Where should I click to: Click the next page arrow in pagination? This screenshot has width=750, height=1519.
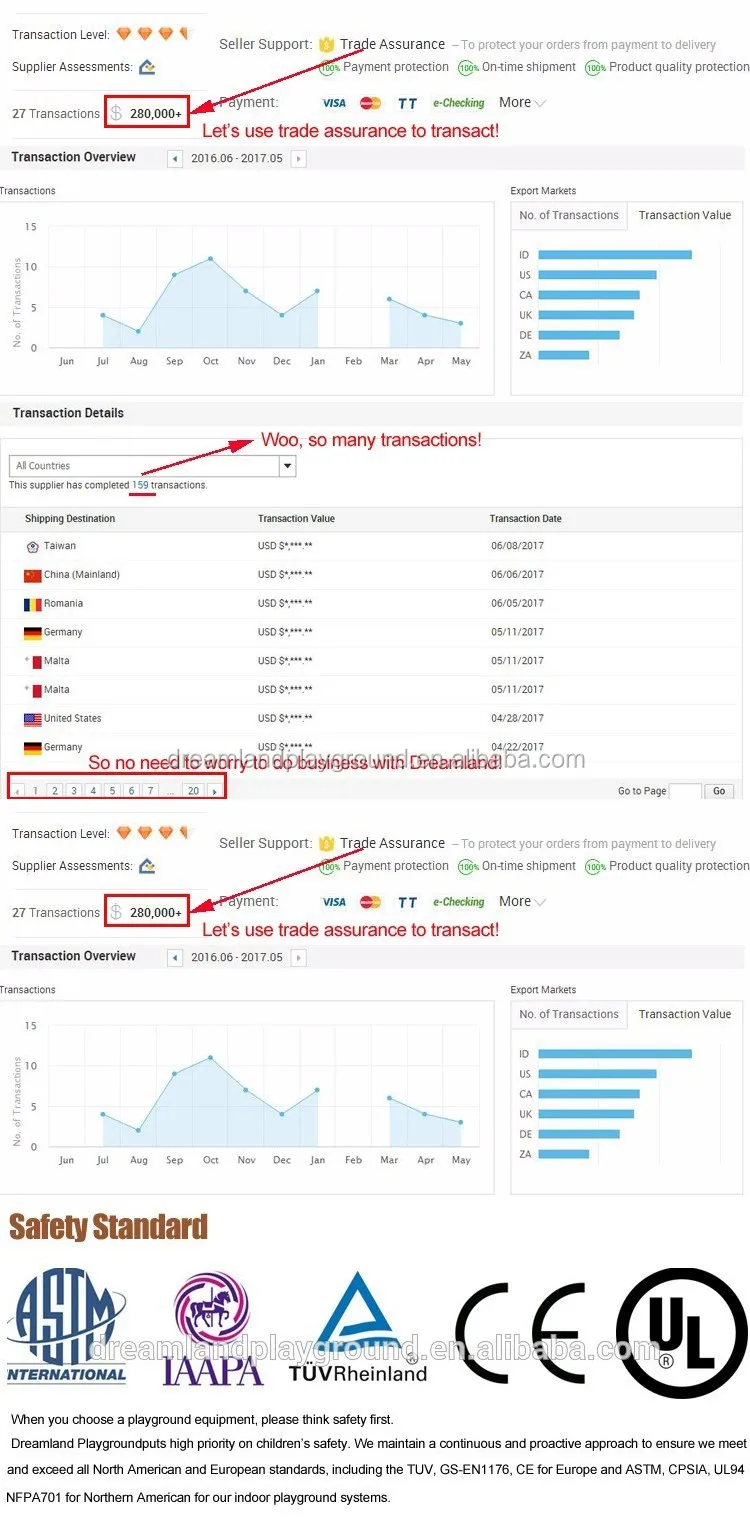point(214,791)
